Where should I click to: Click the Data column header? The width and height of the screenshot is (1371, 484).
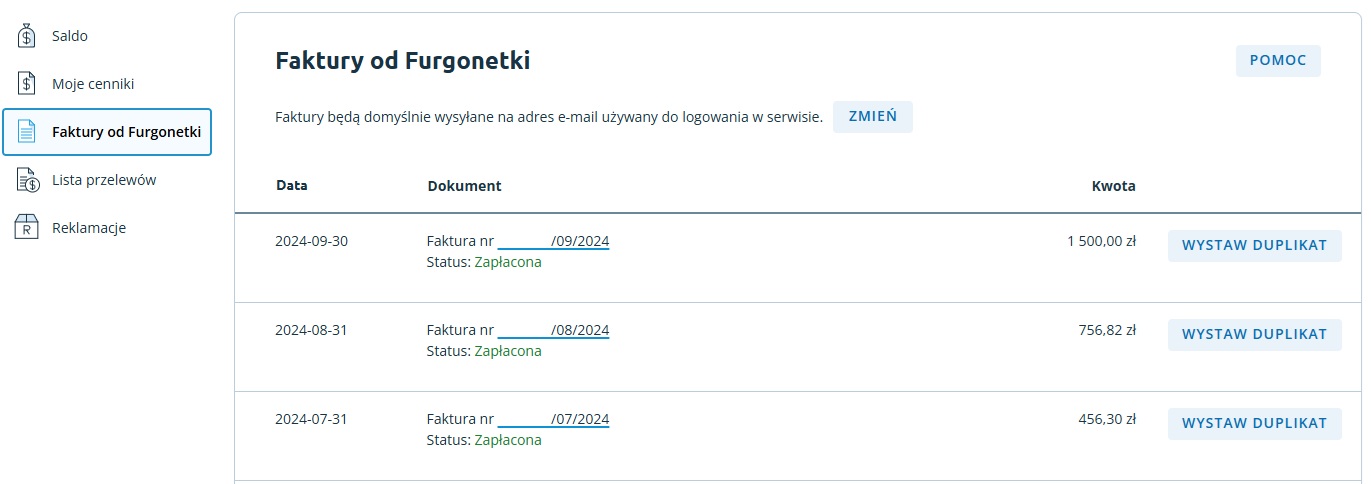pos(291,186)
